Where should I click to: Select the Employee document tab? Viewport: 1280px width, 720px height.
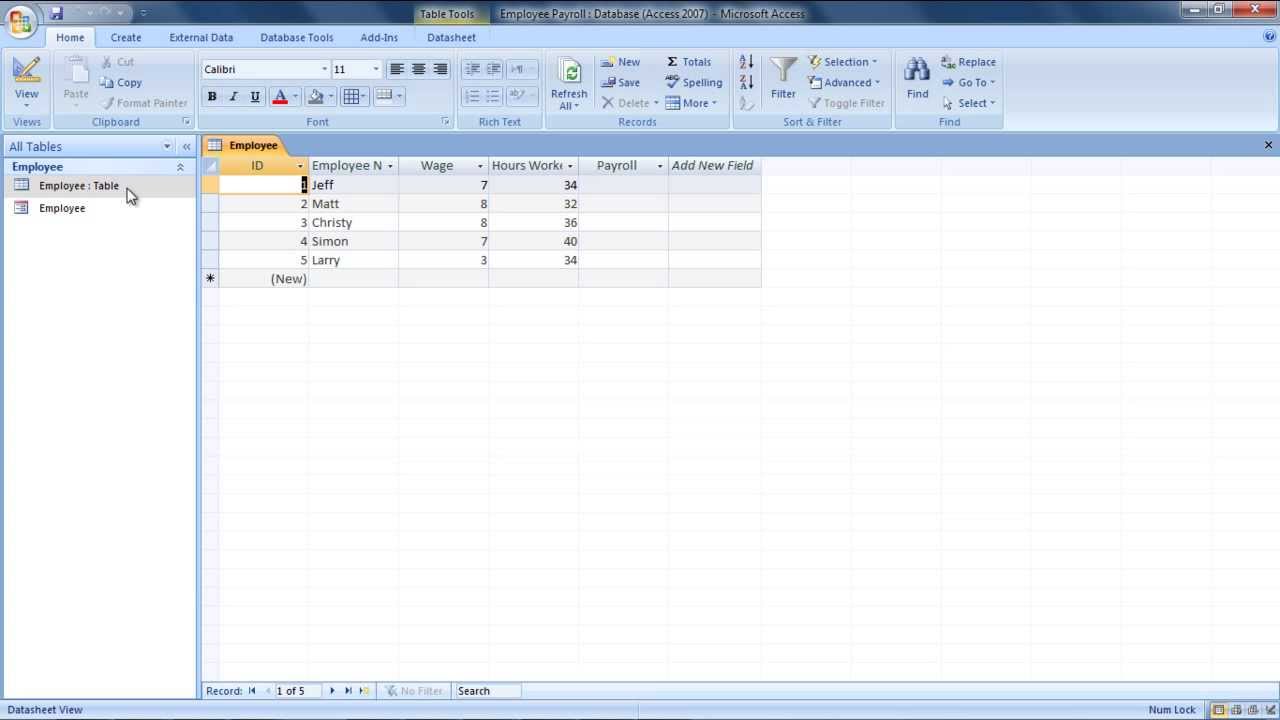[245, 145]
